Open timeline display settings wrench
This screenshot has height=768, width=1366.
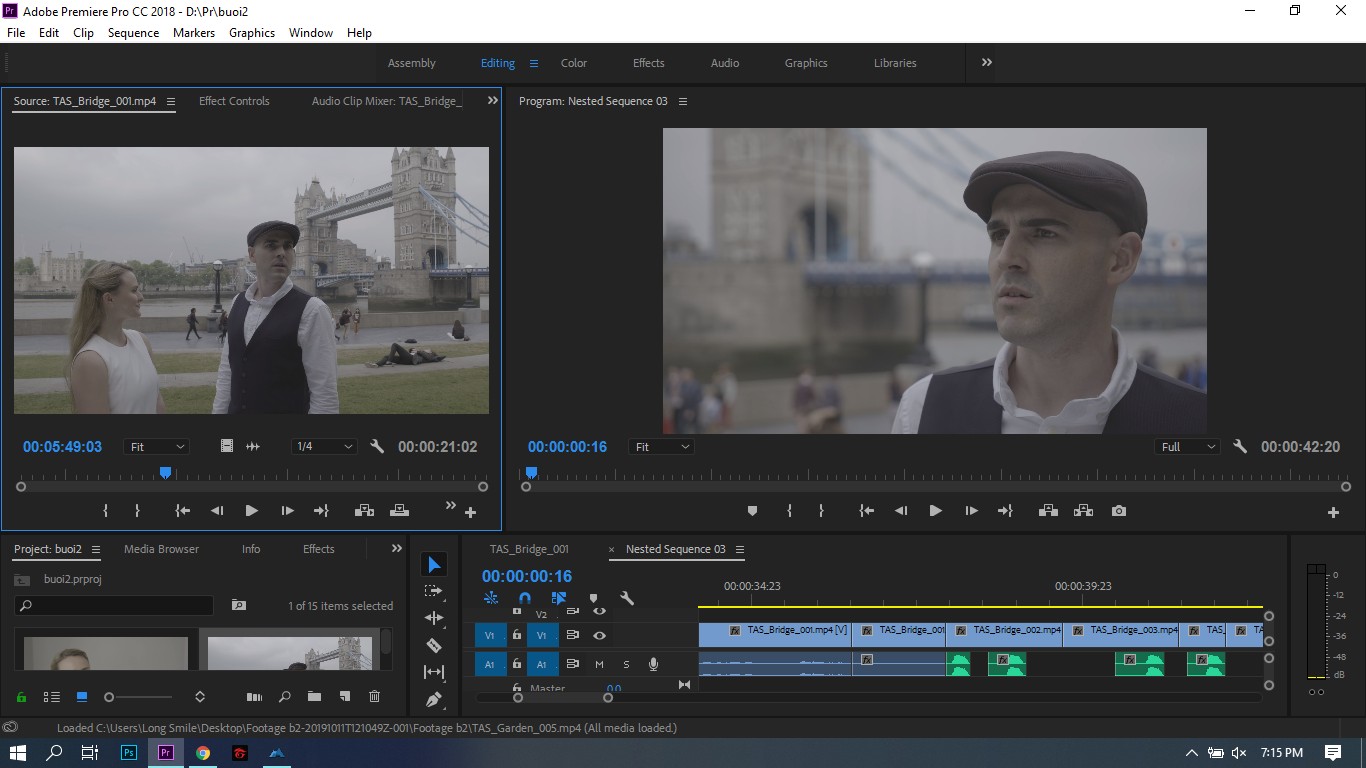pyautogui.click(x=627, y=598)
